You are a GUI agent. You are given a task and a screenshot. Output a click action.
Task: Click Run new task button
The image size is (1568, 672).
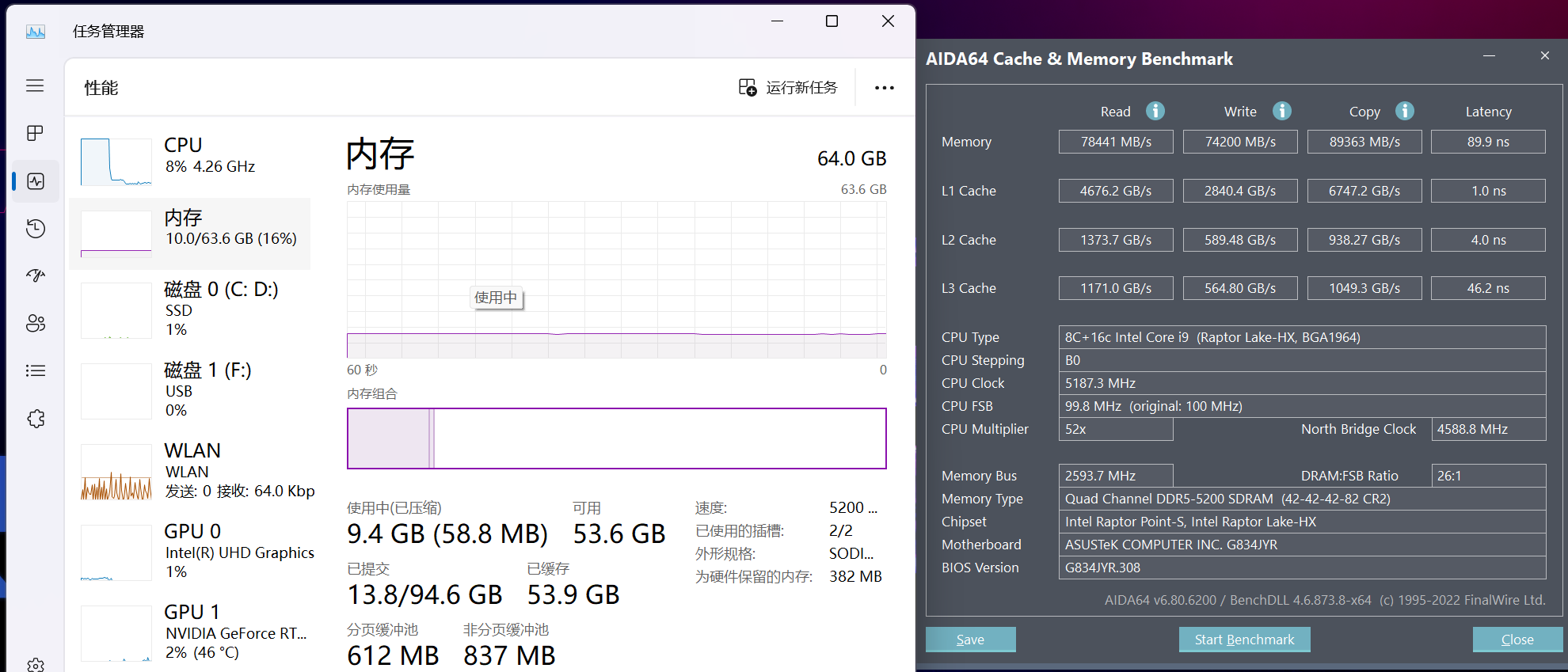point(788,88)
